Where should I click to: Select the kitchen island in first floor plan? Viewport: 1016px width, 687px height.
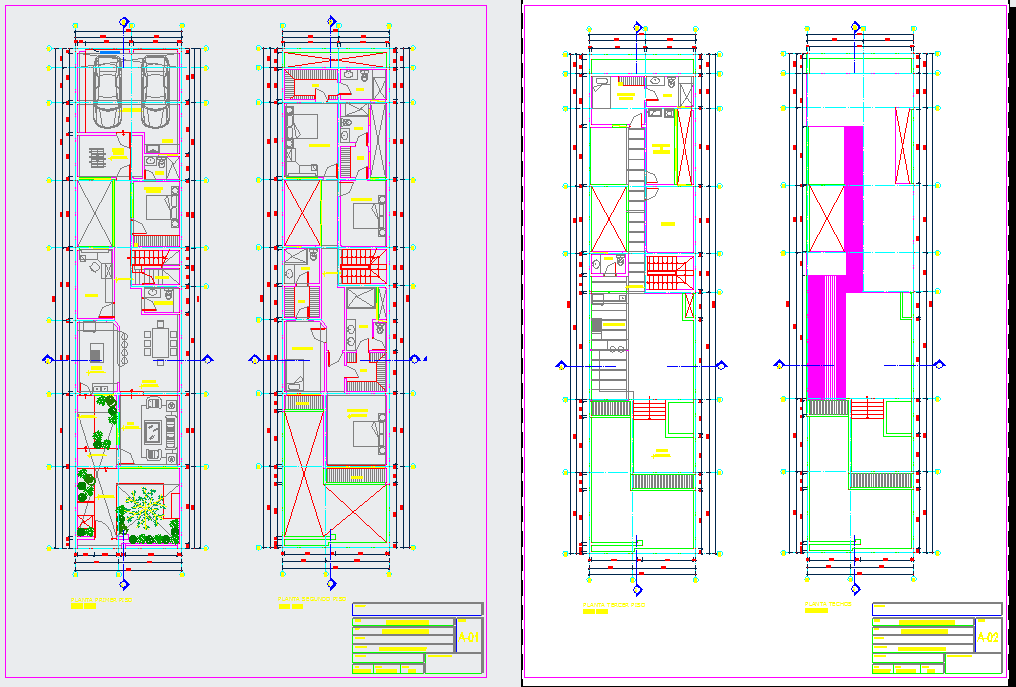point(97,352)
